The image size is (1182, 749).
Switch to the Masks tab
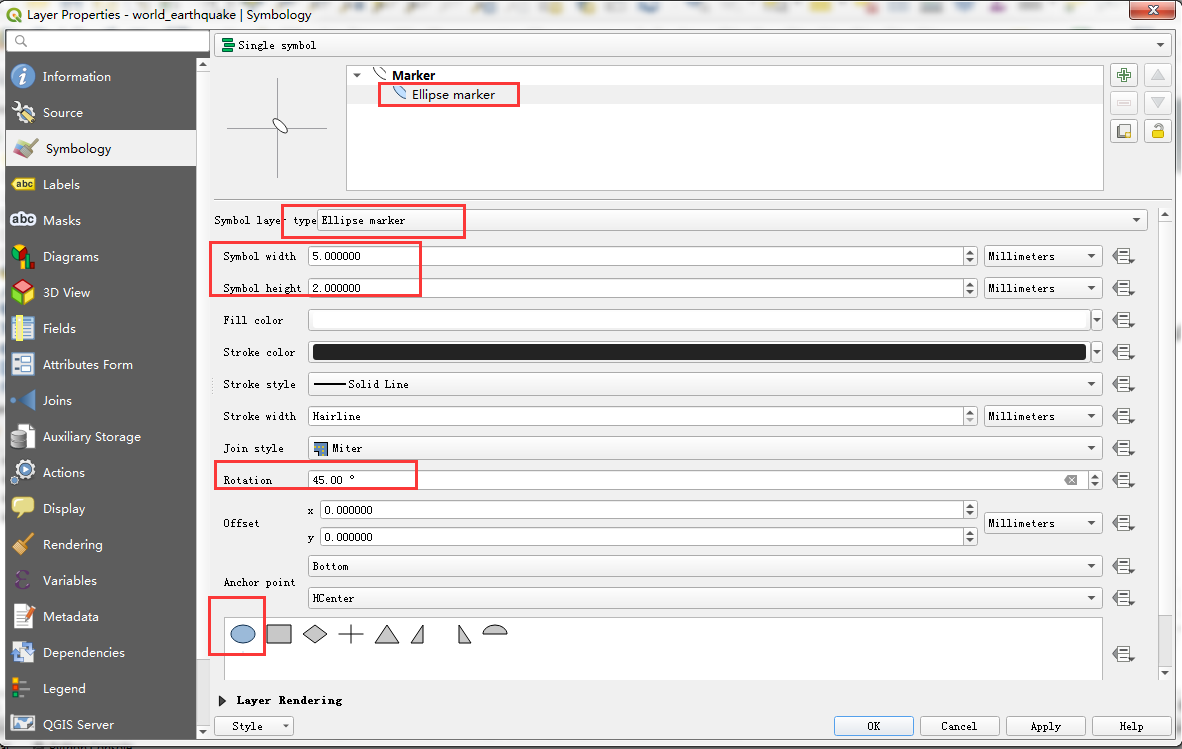pos(101,221)
